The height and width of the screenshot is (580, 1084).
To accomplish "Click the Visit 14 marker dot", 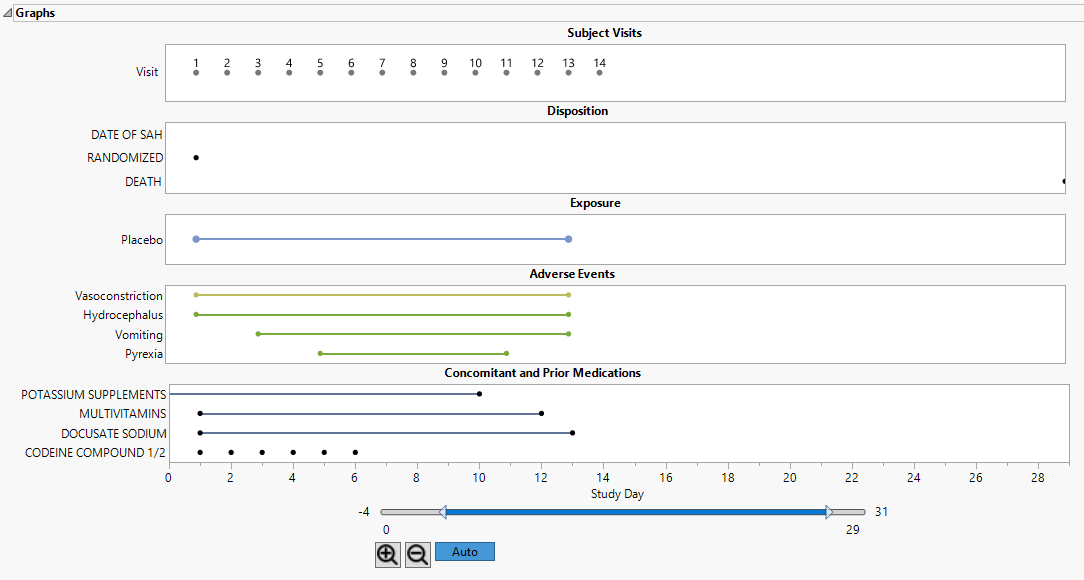I will [x=599, y=72].
